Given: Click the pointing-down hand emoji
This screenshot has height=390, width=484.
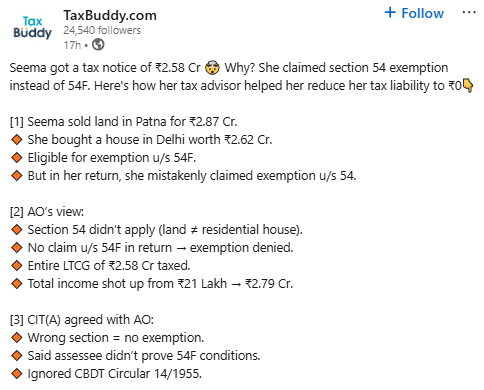Looking at the screenshot, I should 468,86.
